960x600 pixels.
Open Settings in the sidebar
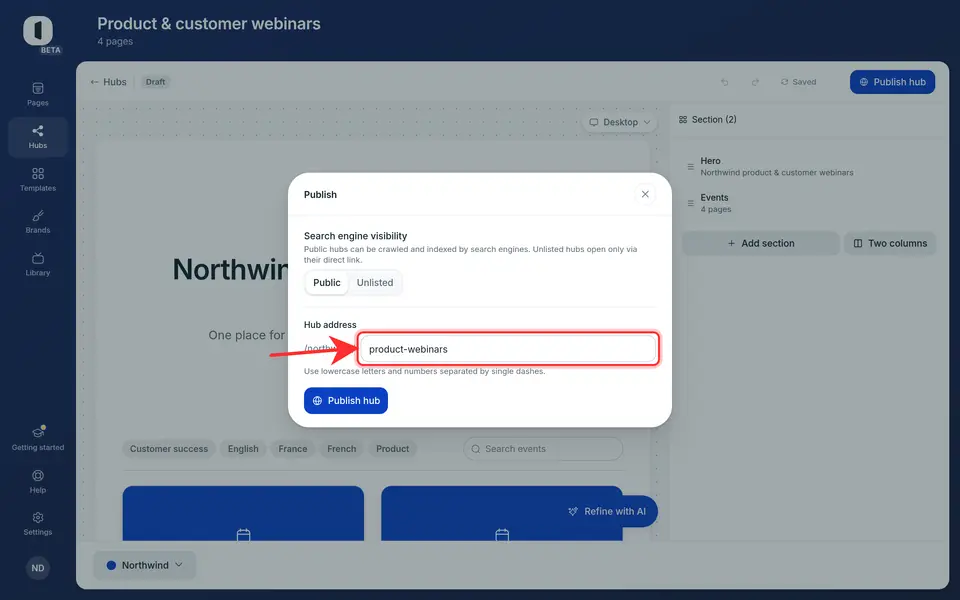[x=38, y=524]
